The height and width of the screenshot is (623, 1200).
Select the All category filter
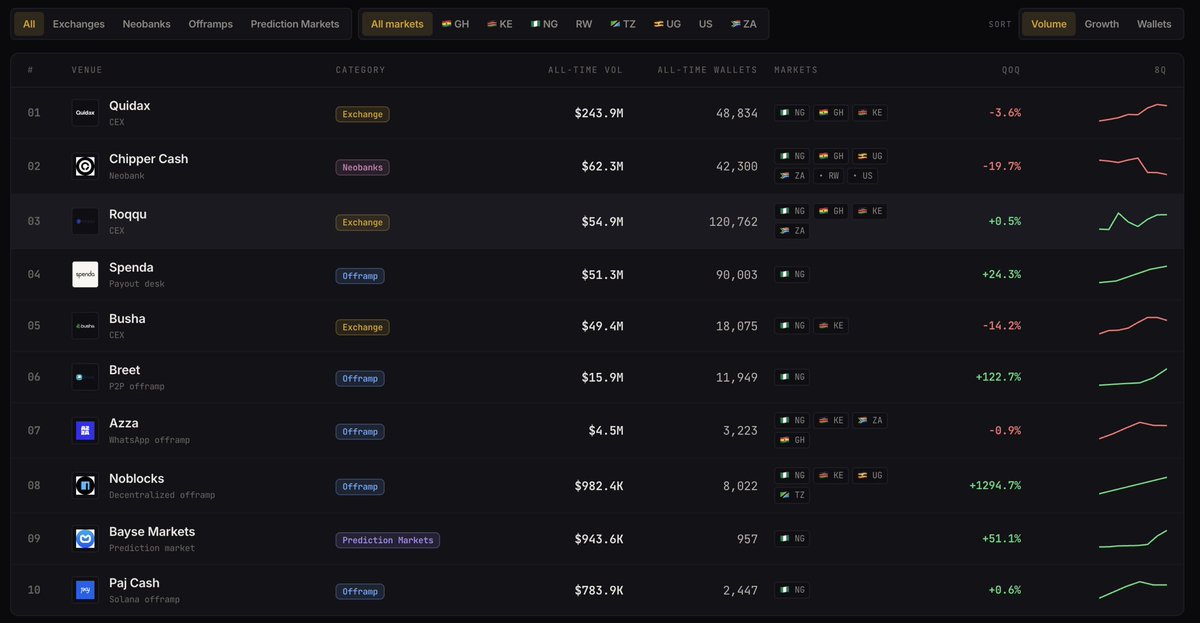[x=29, y=24]
